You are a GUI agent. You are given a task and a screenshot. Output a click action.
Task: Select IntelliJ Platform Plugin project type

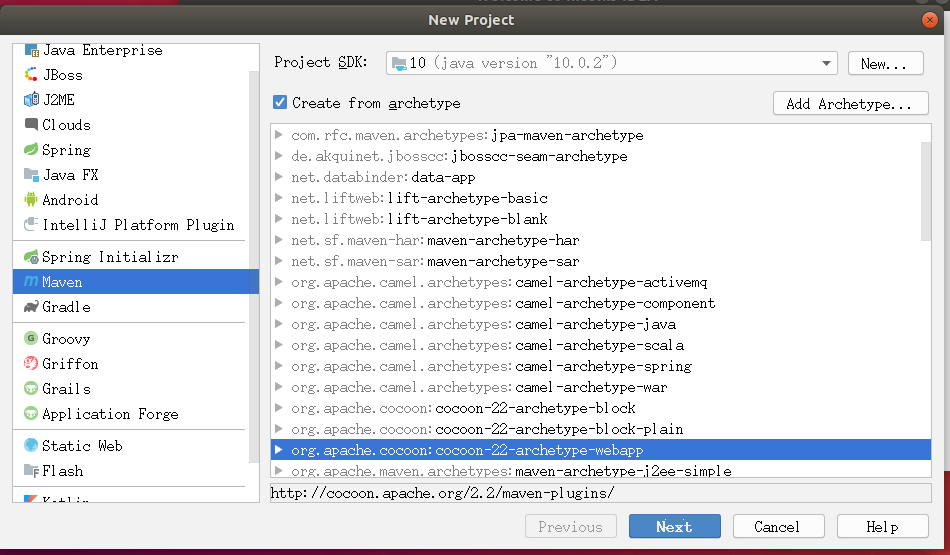coord(138,225)
